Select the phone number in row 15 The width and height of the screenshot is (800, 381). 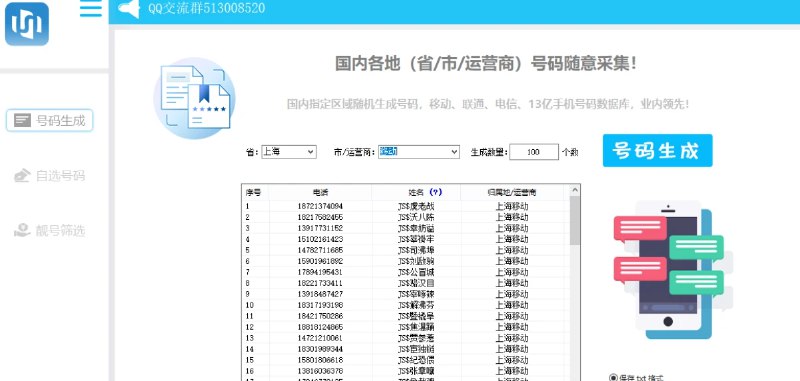[320, 360]
